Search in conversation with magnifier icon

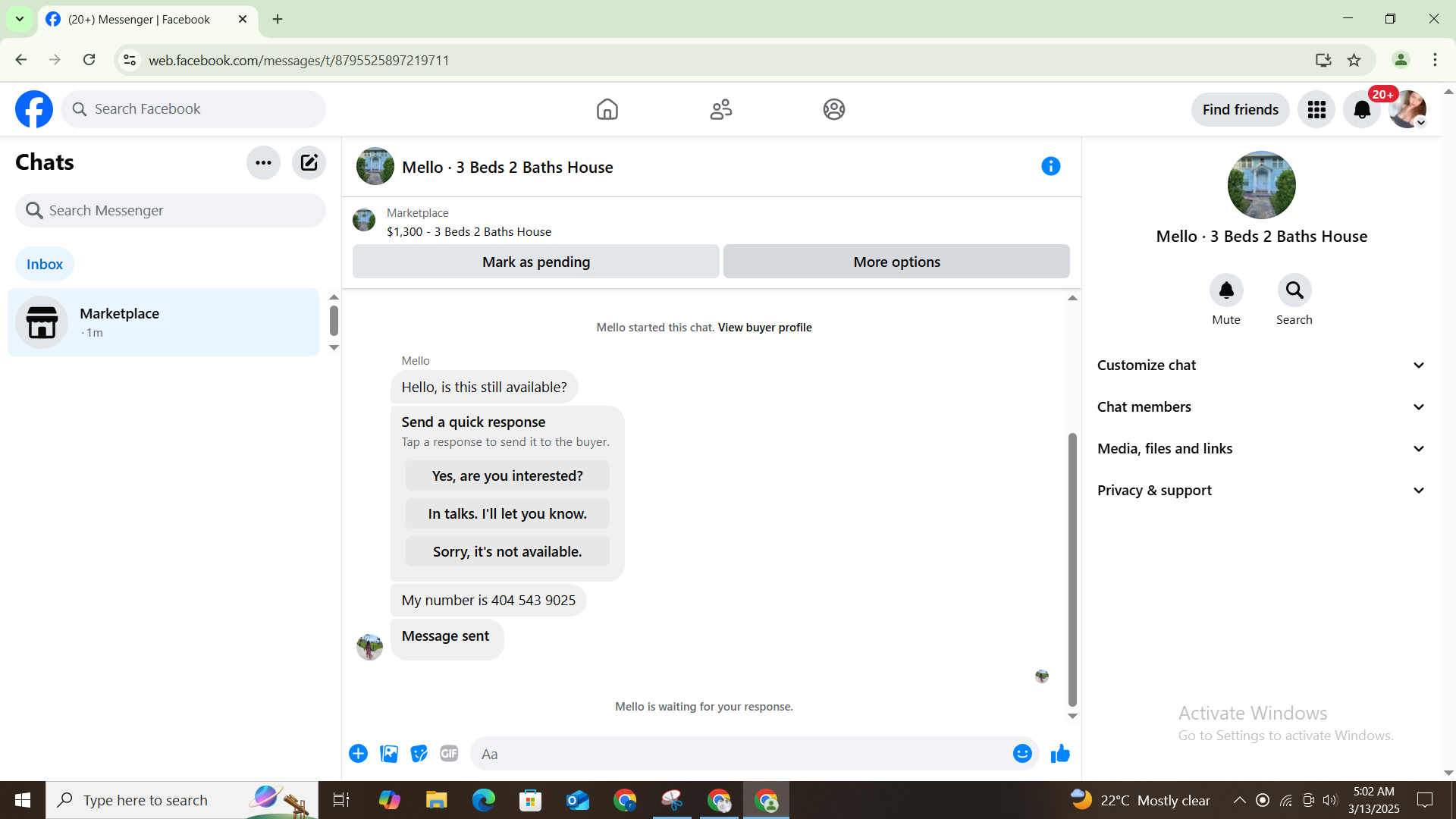coord(1294,290)
